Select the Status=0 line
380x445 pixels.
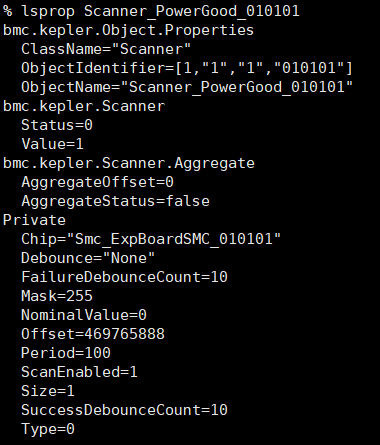click(x=57, y=125)
